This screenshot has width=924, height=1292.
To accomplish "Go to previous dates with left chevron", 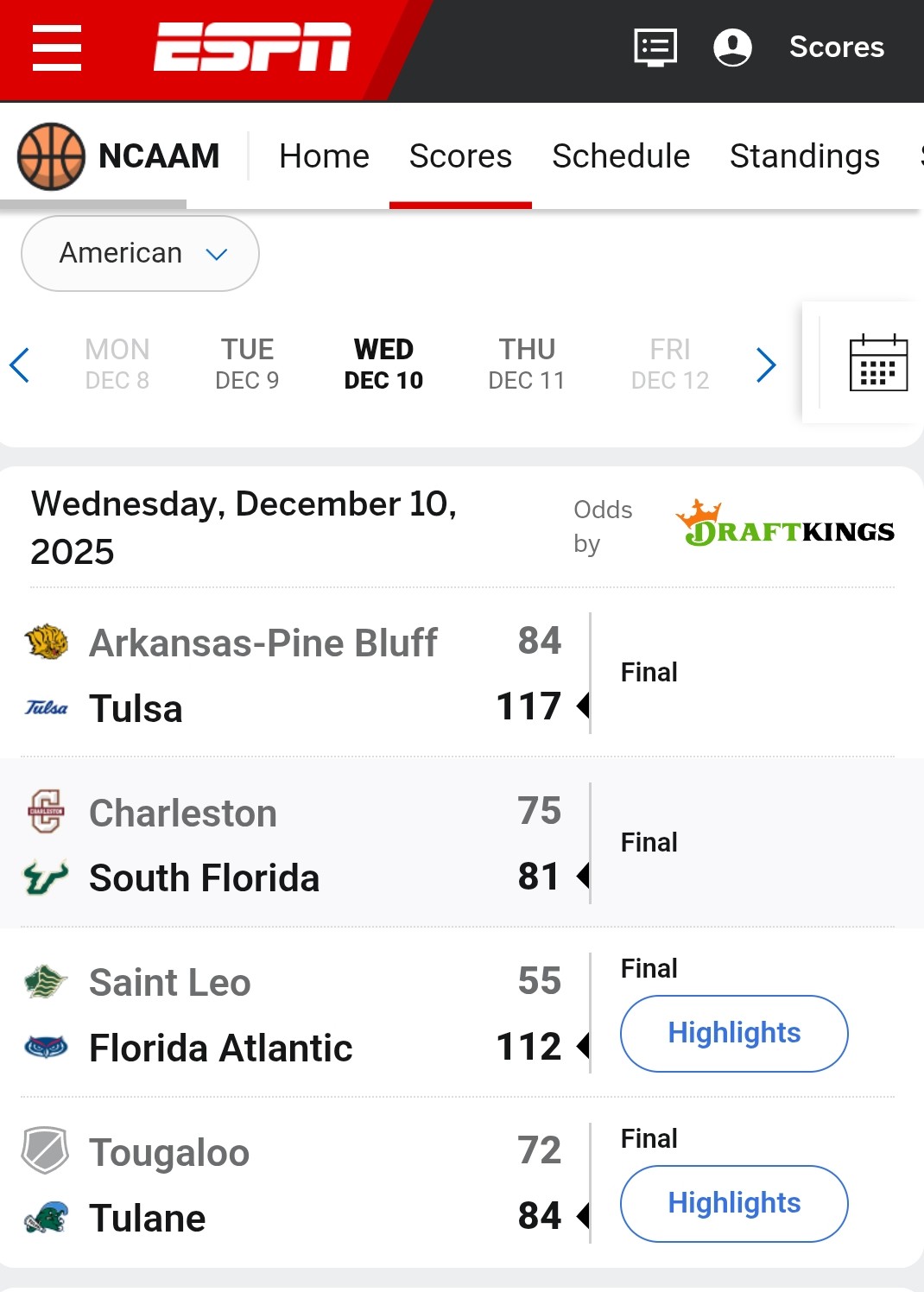I will 20,364.
